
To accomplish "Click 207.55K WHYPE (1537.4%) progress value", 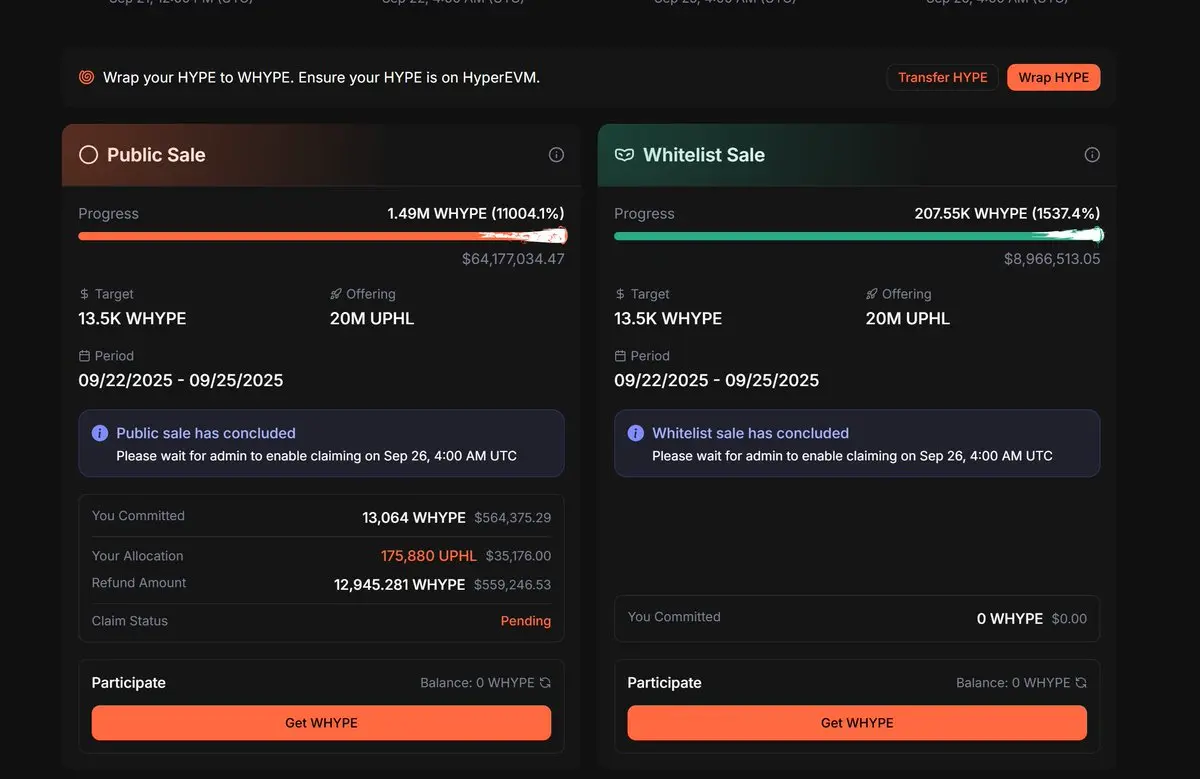I will [x=1007, y=214].
